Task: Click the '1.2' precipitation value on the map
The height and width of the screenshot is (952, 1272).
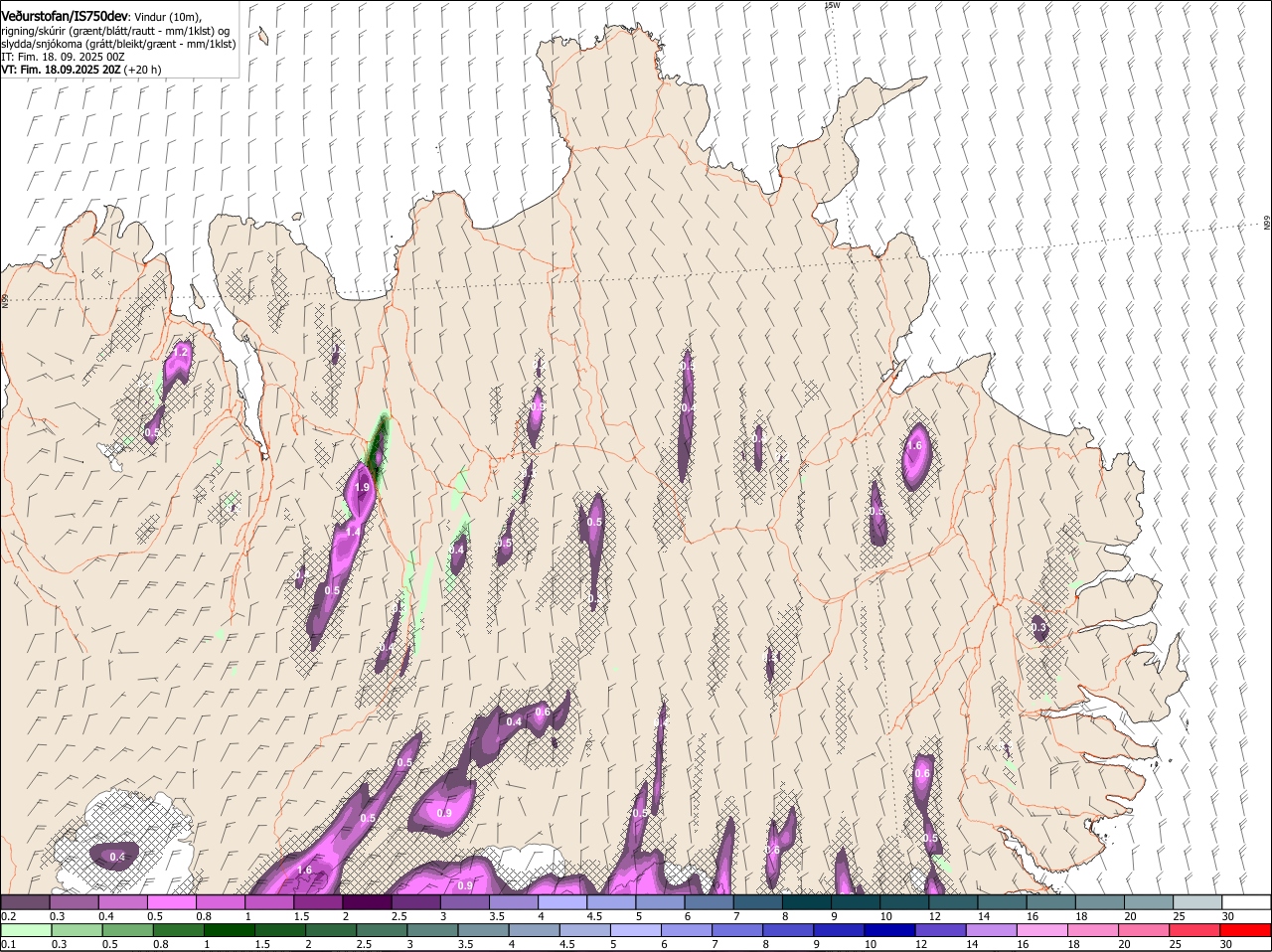Action: point(181,353)
